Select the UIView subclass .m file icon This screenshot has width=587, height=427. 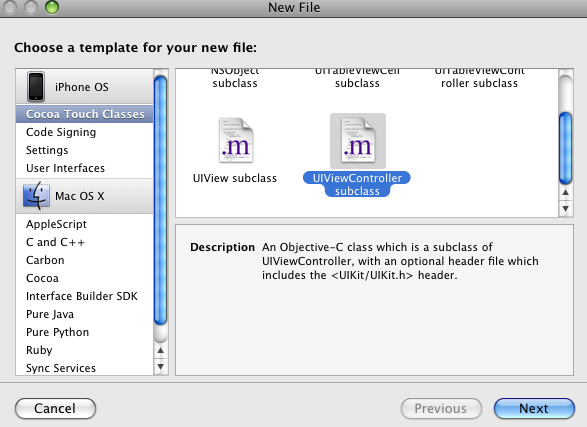click(236, 140)
